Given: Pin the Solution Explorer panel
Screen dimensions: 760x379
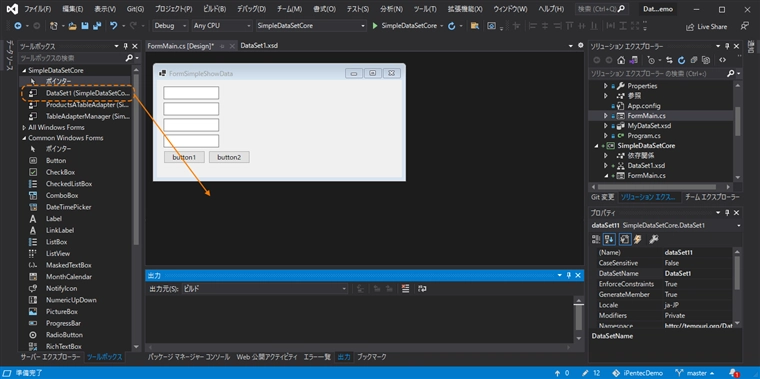Looking at the screenshot, I should click(727, 46).
